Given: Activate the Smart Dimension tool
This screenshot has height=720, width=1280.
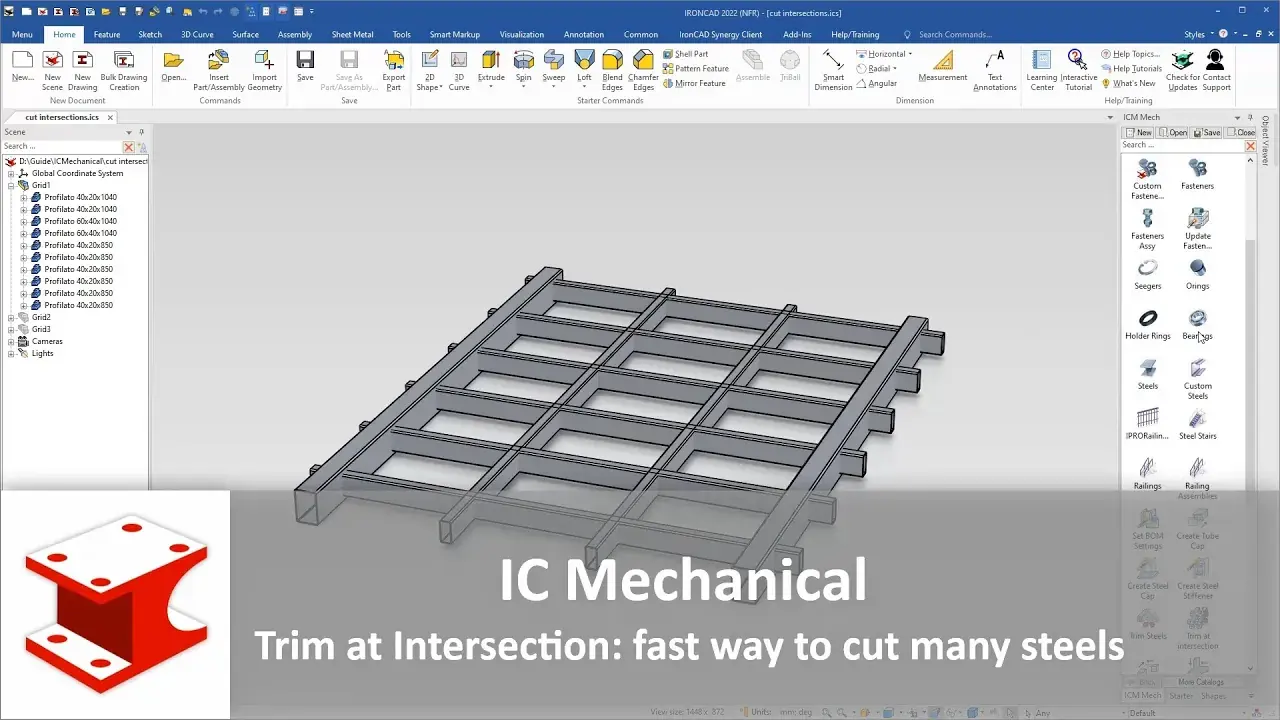Looking at the screenshot, I should (833, 69).
